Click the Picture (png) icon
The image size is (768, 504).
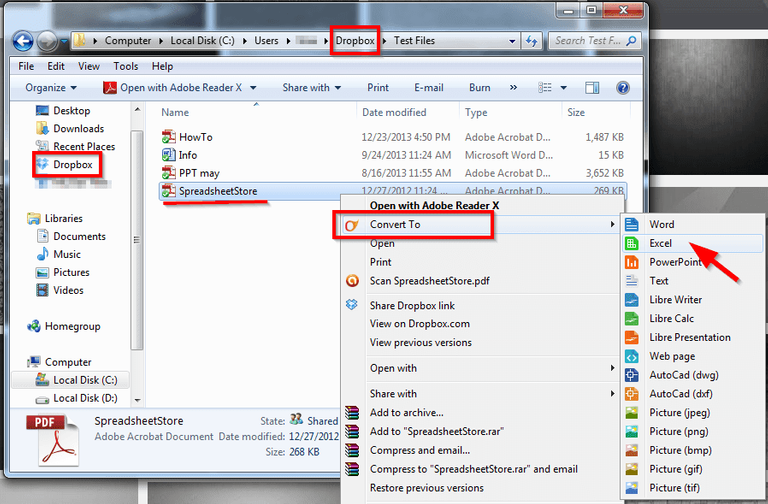click(x=632, y=432)
